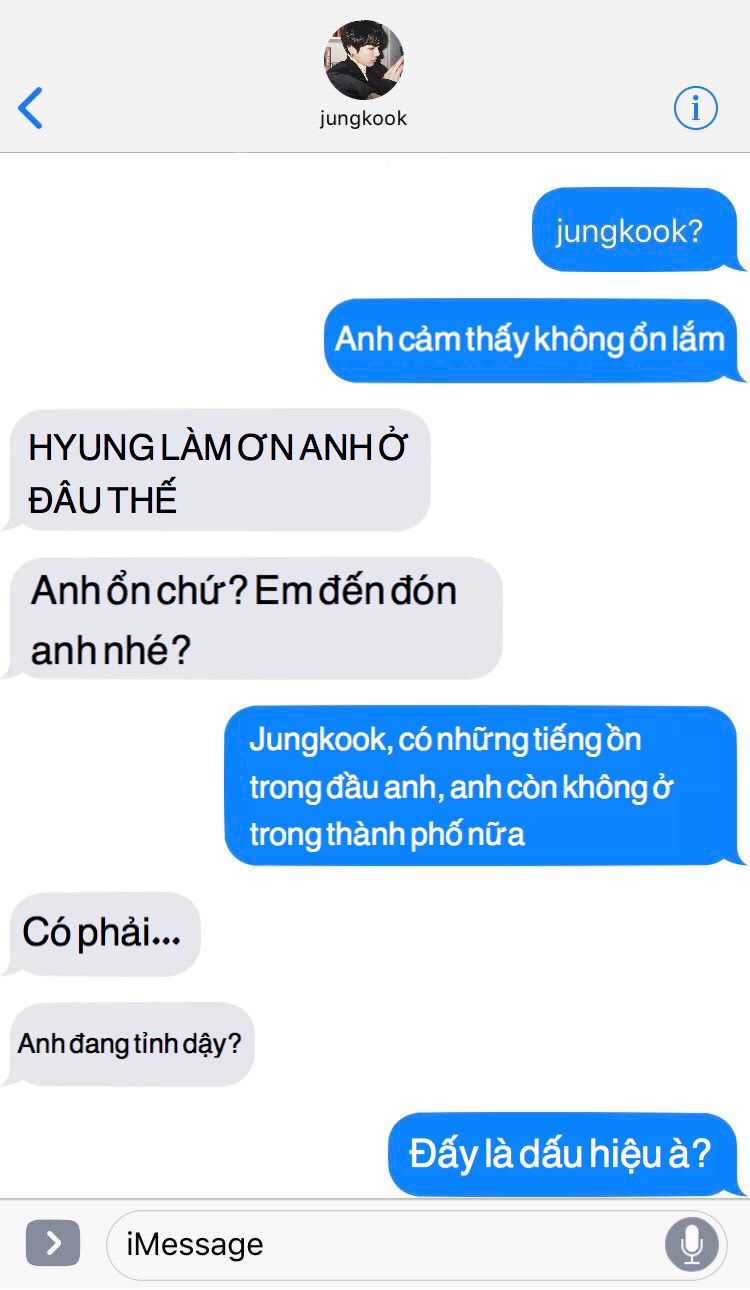Tap the "Anh đang tỉnh dậy?" bubble
This screenshot has height=1290, width=750.
129,1044
